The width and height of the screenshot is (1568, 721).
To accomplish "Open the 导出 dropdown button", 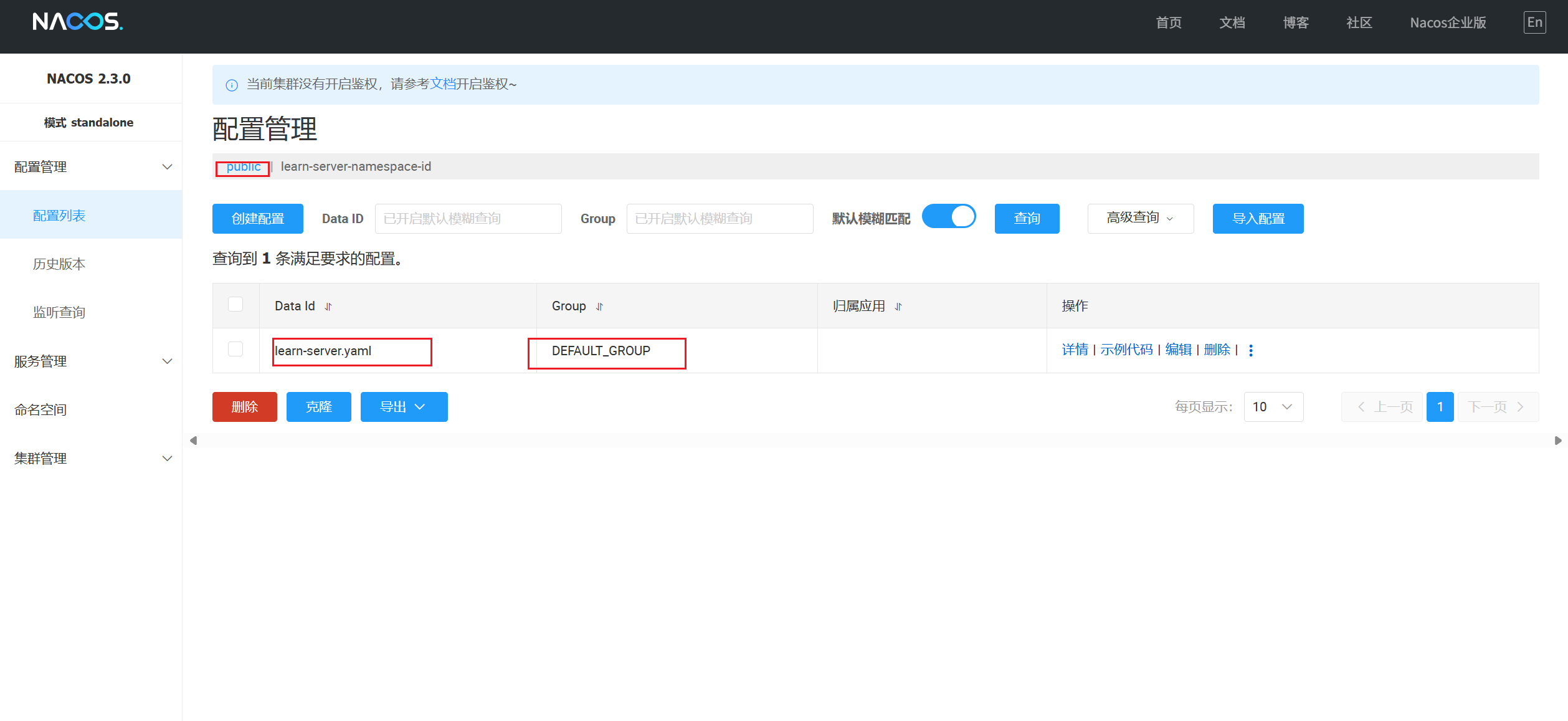I will click(x=404, y=407).
